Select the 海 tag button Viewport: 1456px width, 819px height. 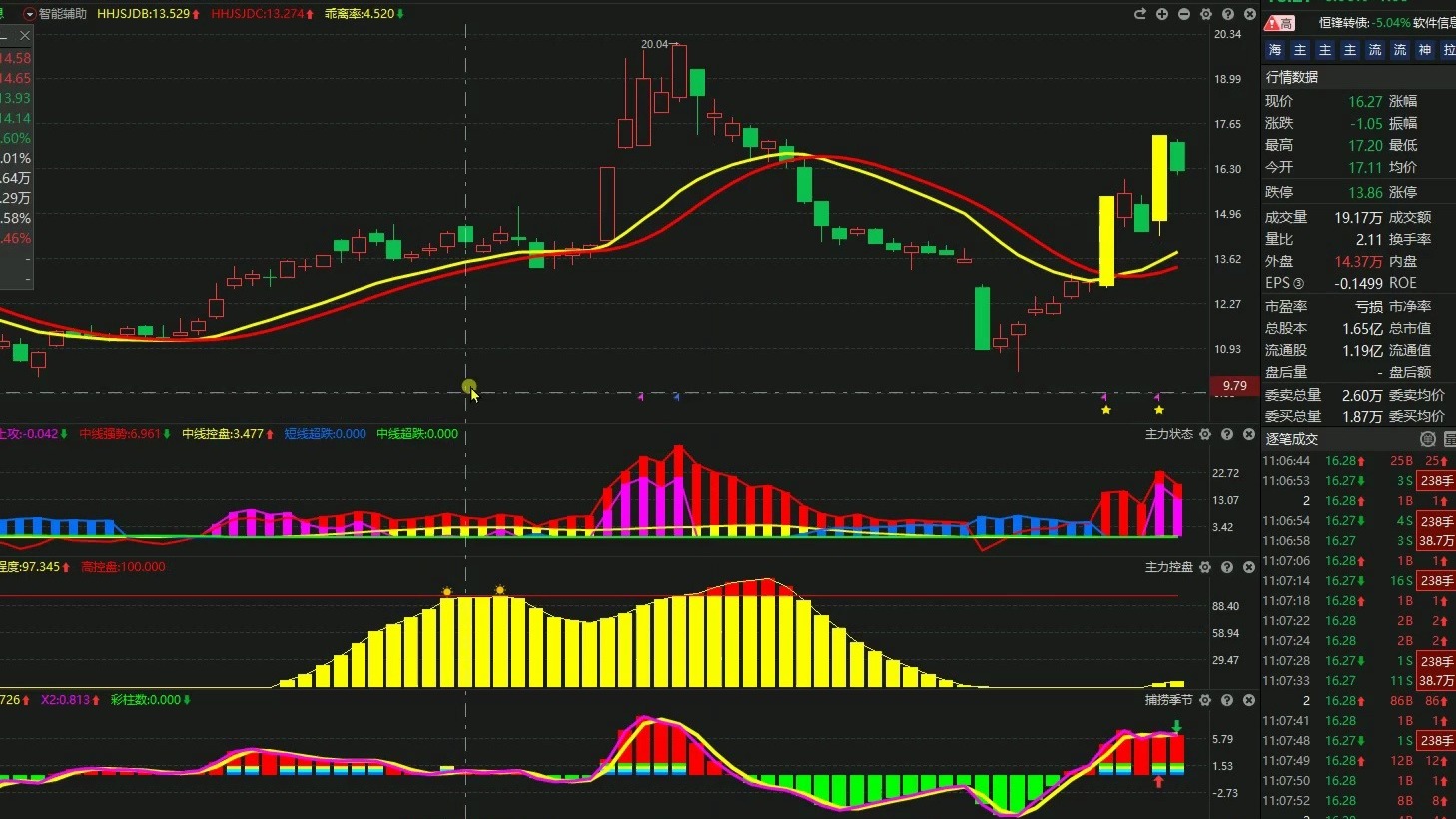tap(1275, 50)
